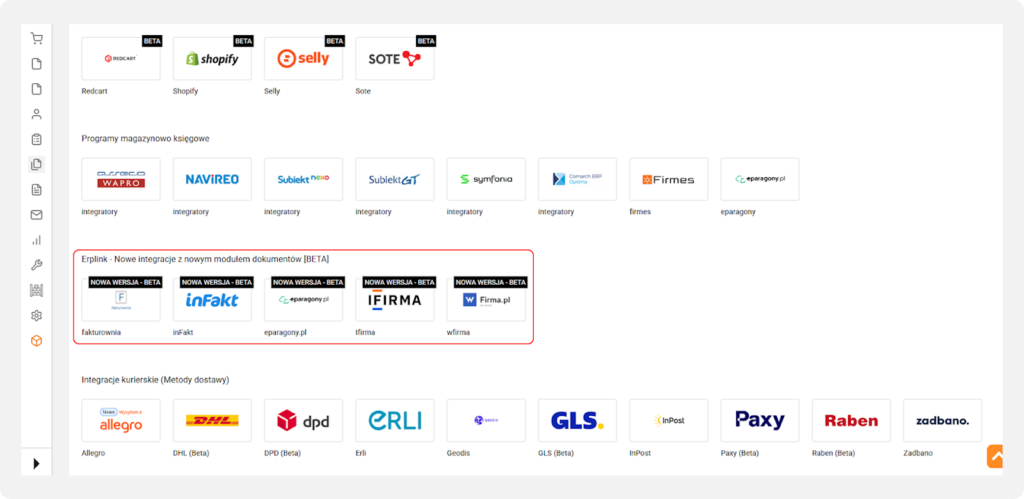Open the Paxy courier tile
1024x499 pixels.
760,421
